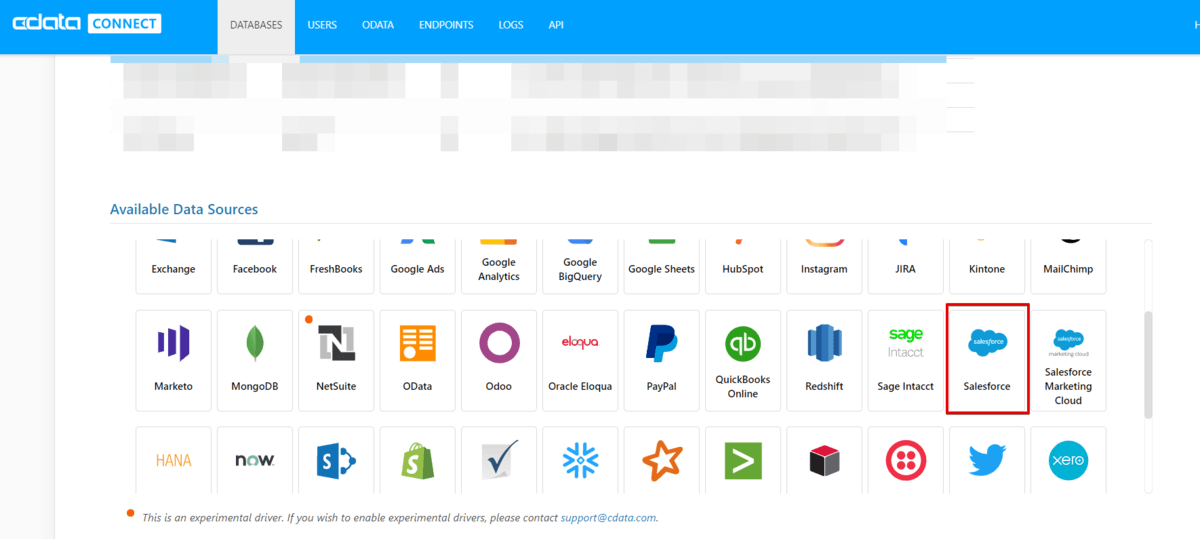Open the JIRA tile
This screenshot has height=539, width=1200.
click(x=905, y=267)
